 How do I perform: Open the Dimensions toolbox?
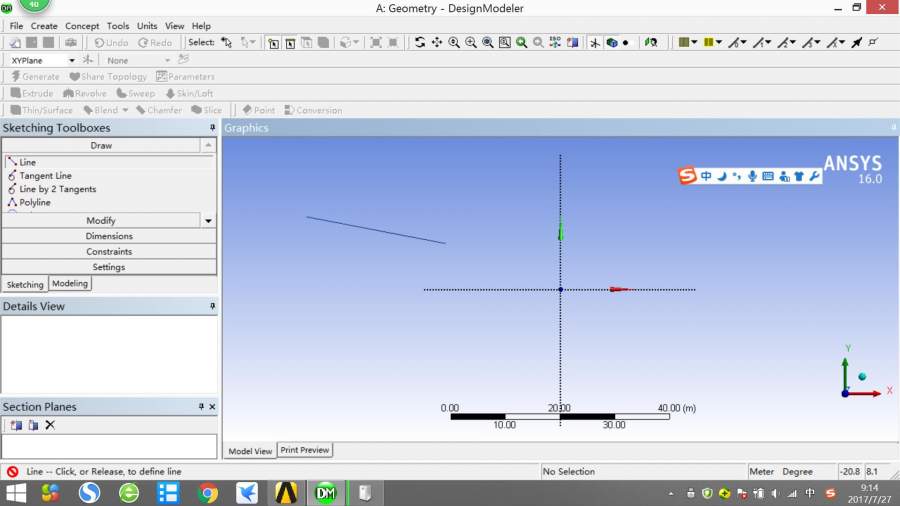[109, 236]
